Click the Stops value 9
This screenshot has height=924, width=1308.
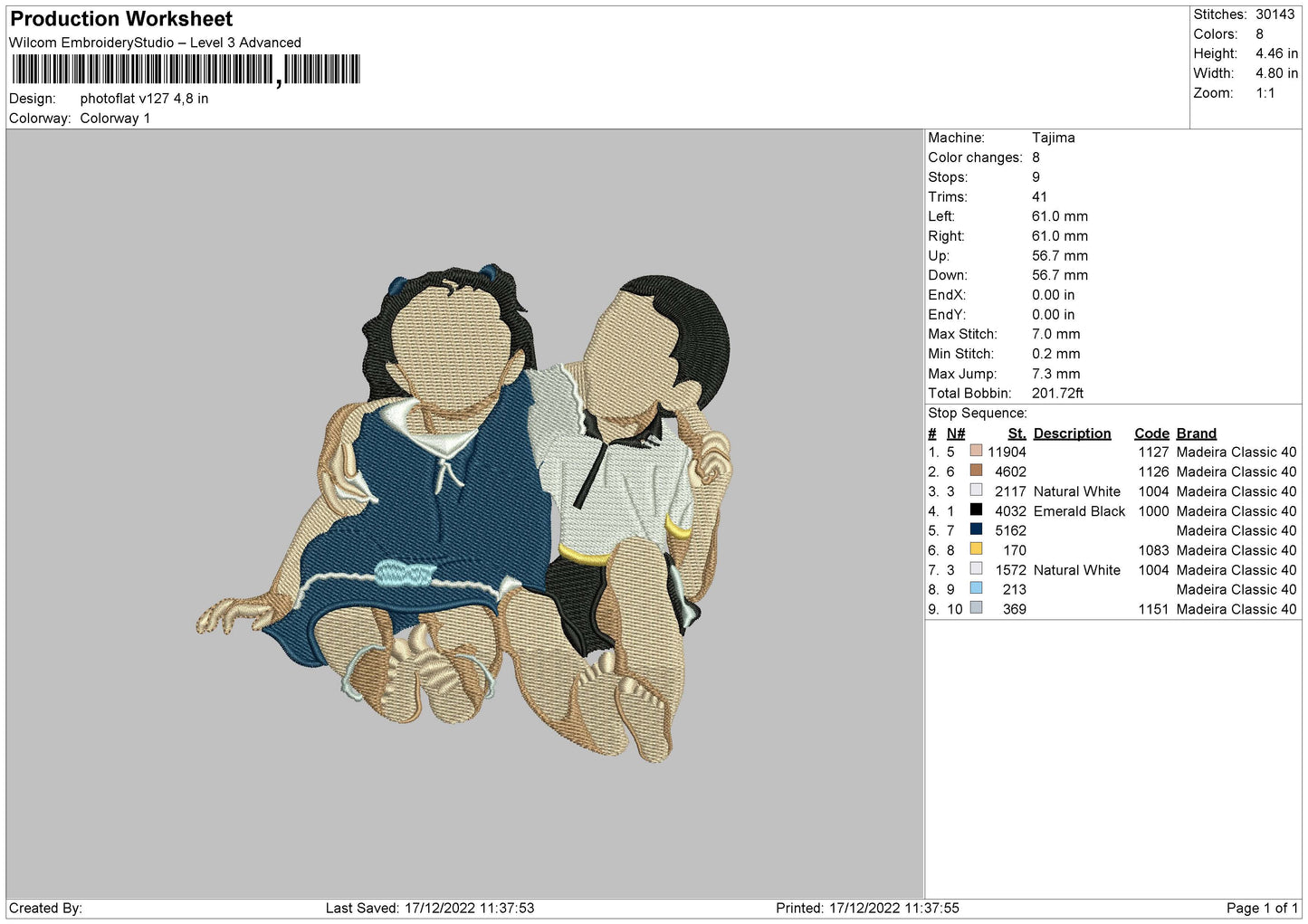tap(1036, 177)
